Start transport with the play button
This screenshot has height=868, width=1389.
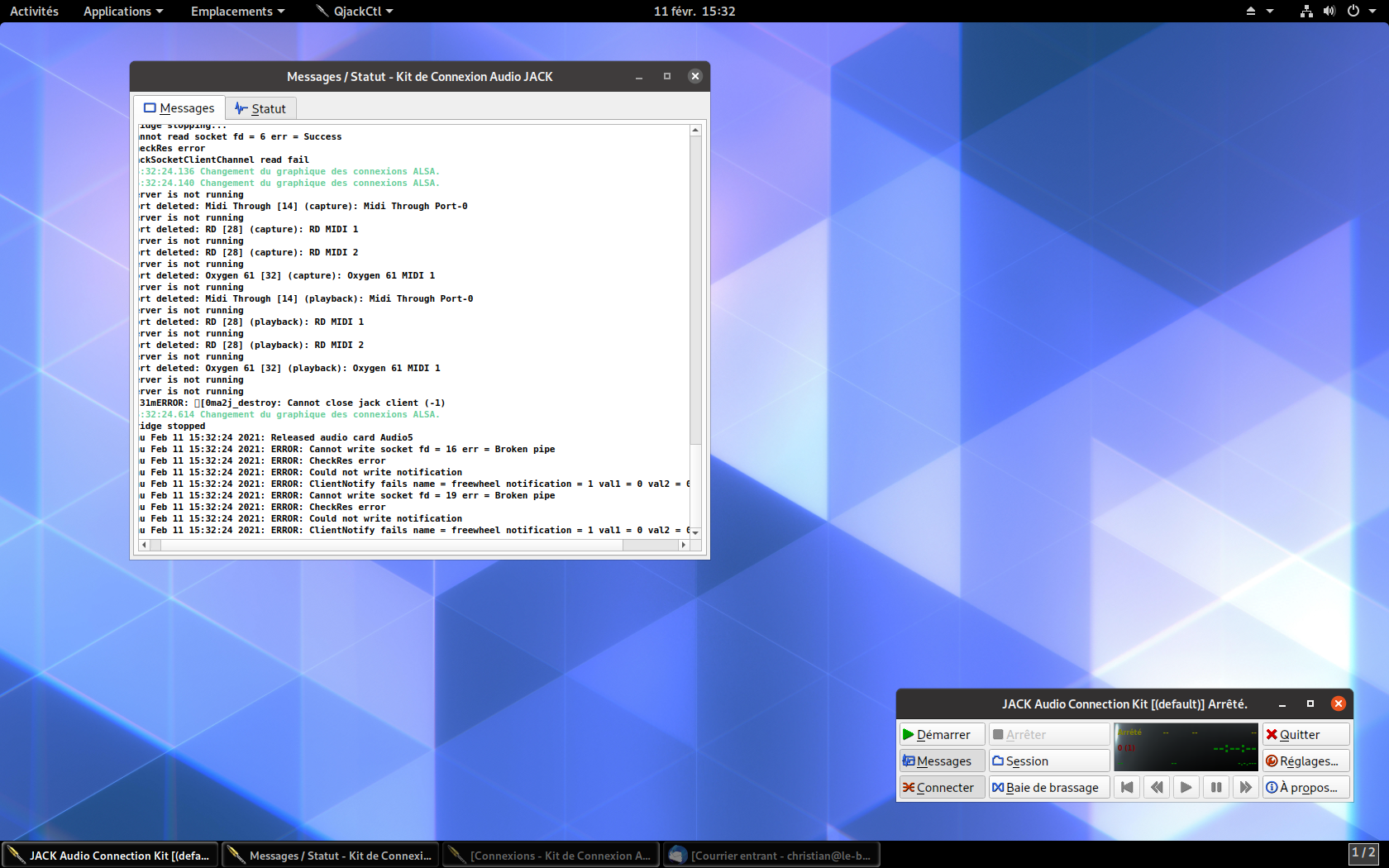coord(1186,788)
